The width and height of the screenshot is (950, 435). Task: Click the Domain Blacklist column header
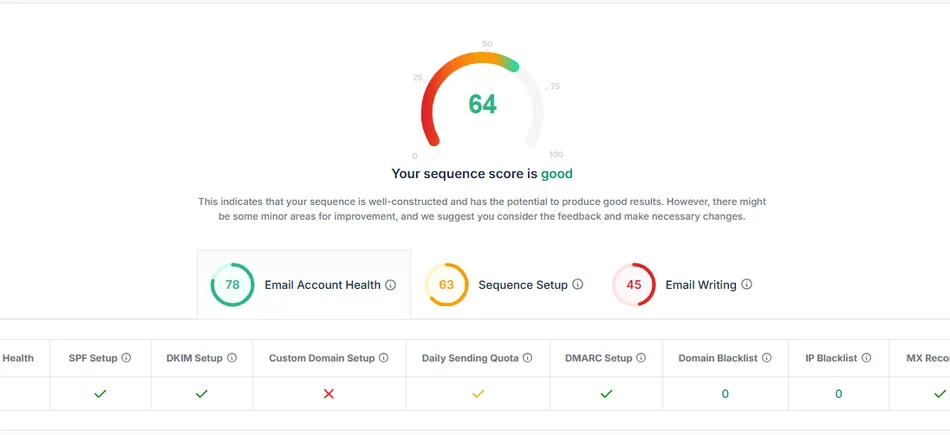pos(725,358)
